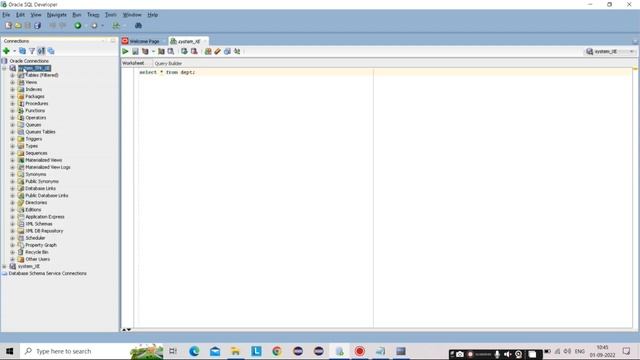This screenshot has width=640, height=360.
Task: Switch to the Query Builder tab
Action: (x=168, y=64)
